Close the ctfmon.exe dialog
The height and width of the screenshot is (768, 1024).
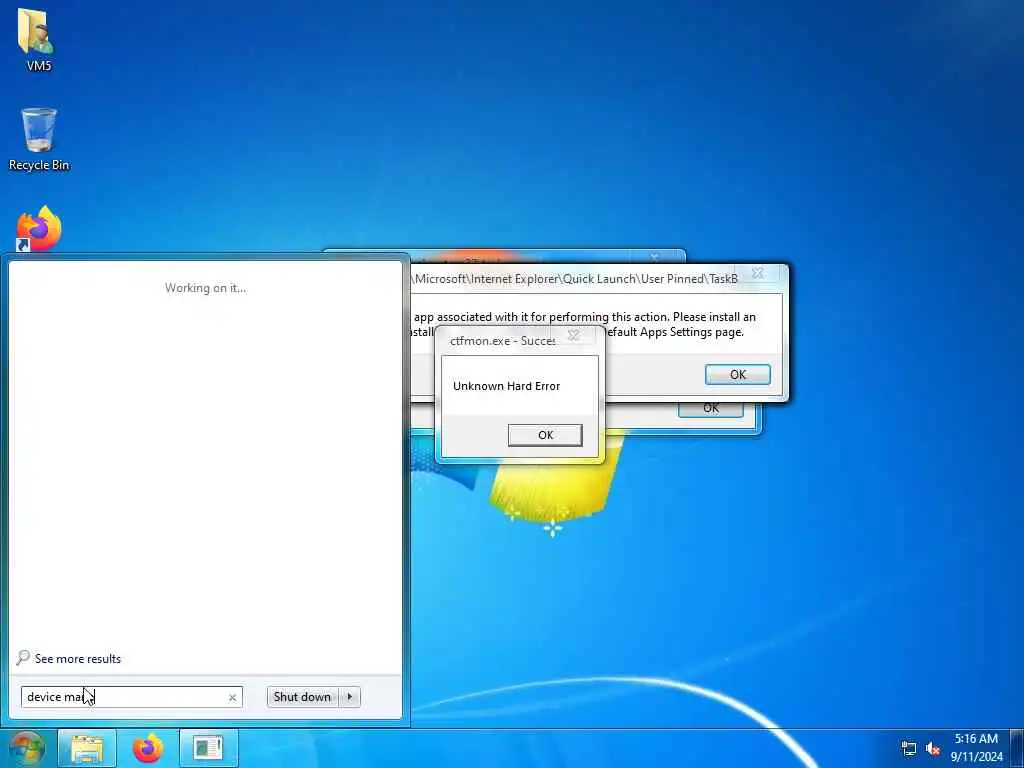click(573, 335)
